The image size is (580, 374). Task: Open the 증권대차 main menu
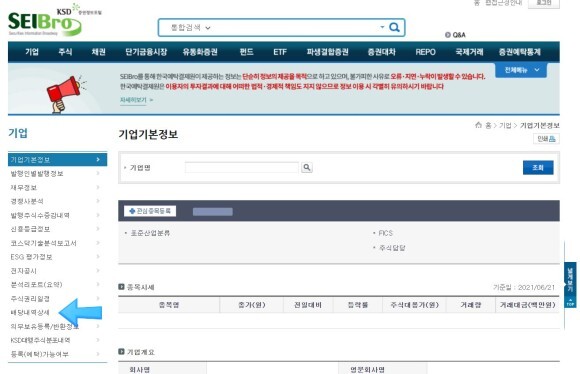pos(381,52)
